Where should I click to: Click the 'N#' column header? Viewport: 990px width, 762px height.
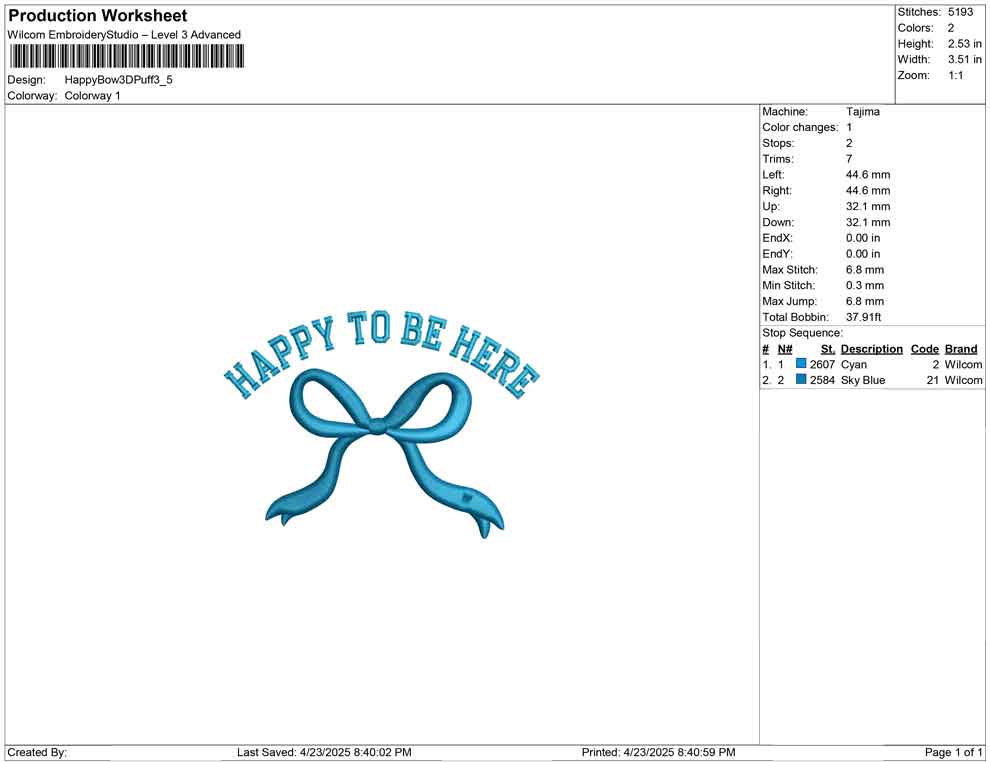(785, 348)
